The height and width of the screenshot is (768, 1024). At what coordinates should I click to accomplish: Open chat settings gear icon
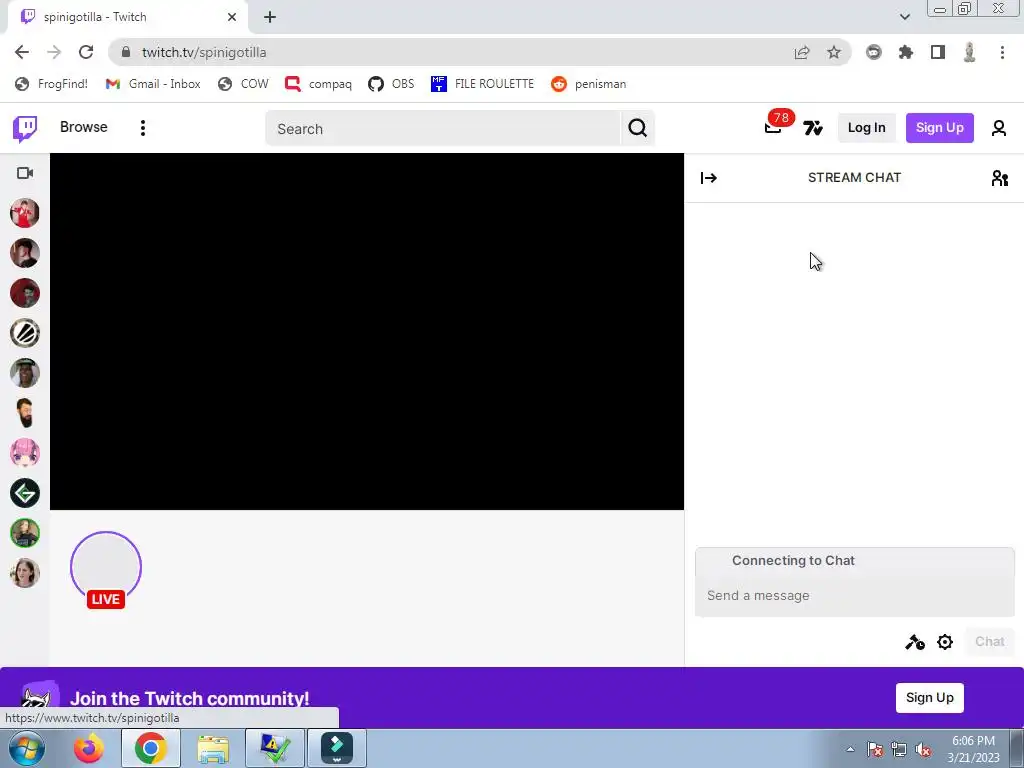[x=944, y=643]
